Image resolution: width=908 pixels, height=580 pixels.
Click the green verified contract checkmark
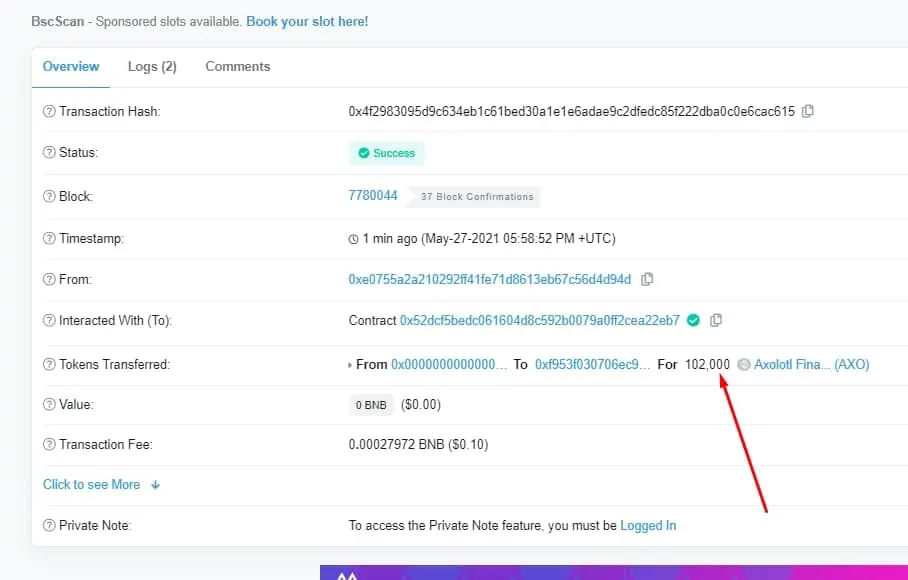(x=693, y=320)
